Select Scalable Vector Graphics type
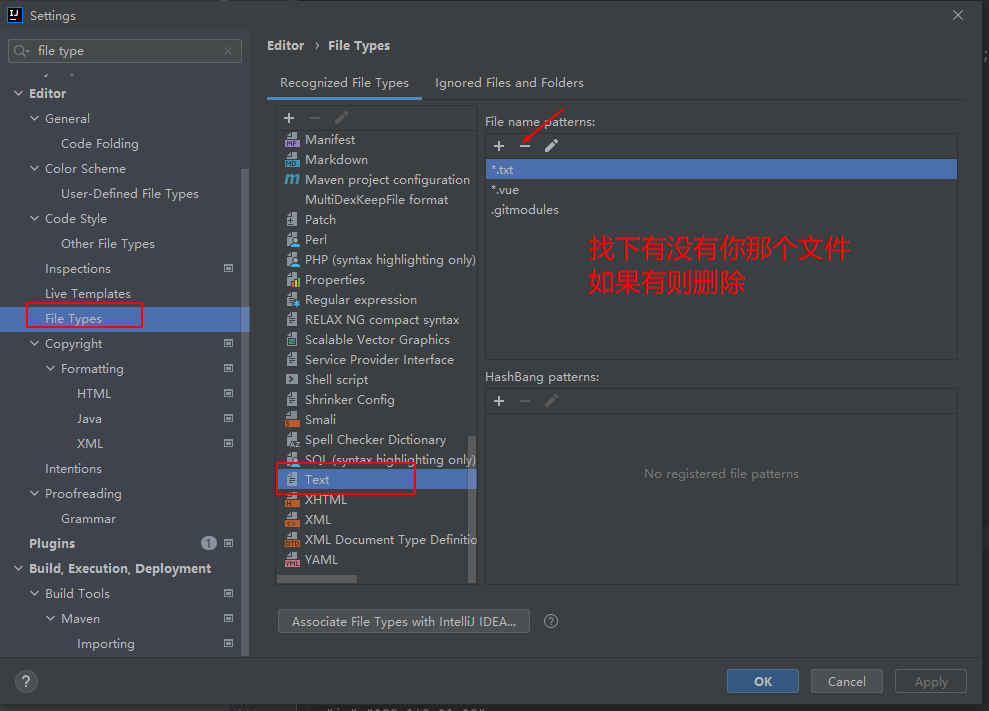Screen dimensions: 989x711 click(x=377, y=339)
